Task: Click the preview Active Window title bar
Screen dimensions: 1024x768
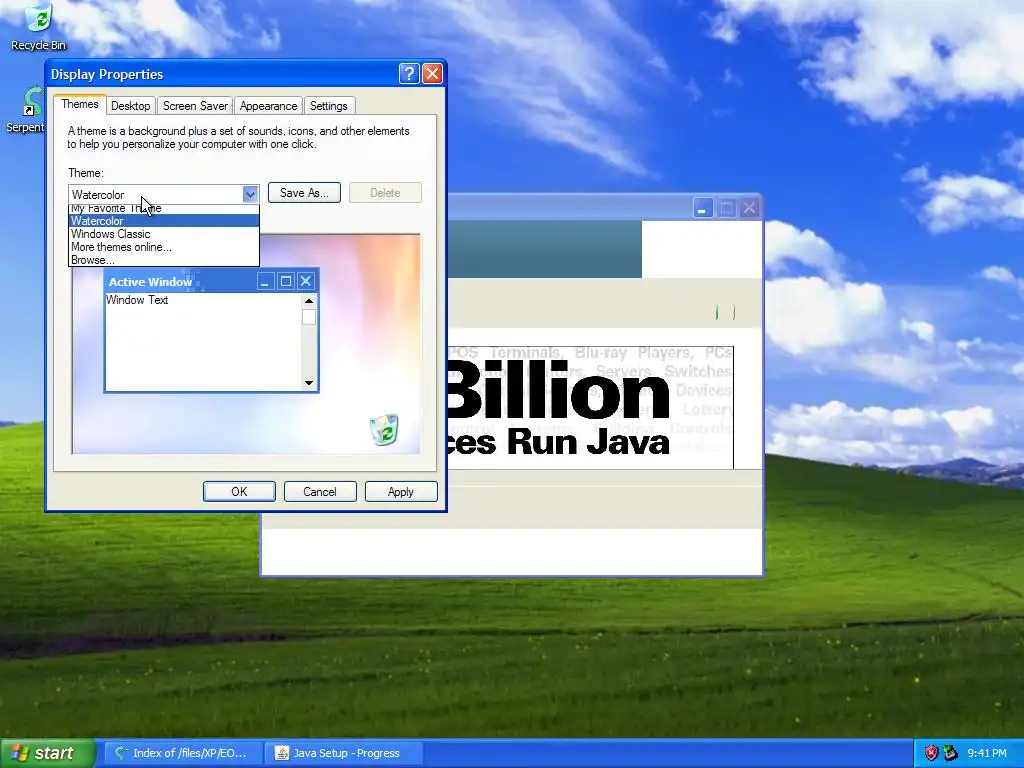Action: [211, 281]
